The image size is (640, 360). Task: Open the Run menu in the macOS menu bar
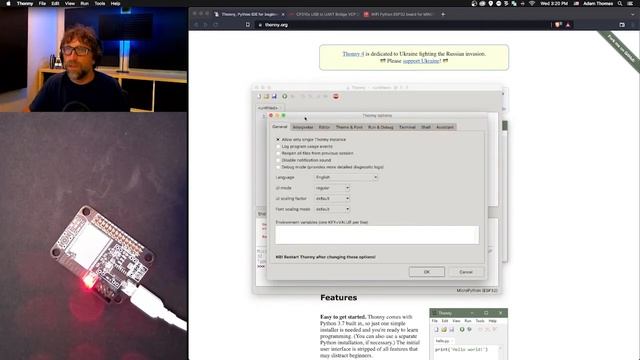tap(84, 3)
